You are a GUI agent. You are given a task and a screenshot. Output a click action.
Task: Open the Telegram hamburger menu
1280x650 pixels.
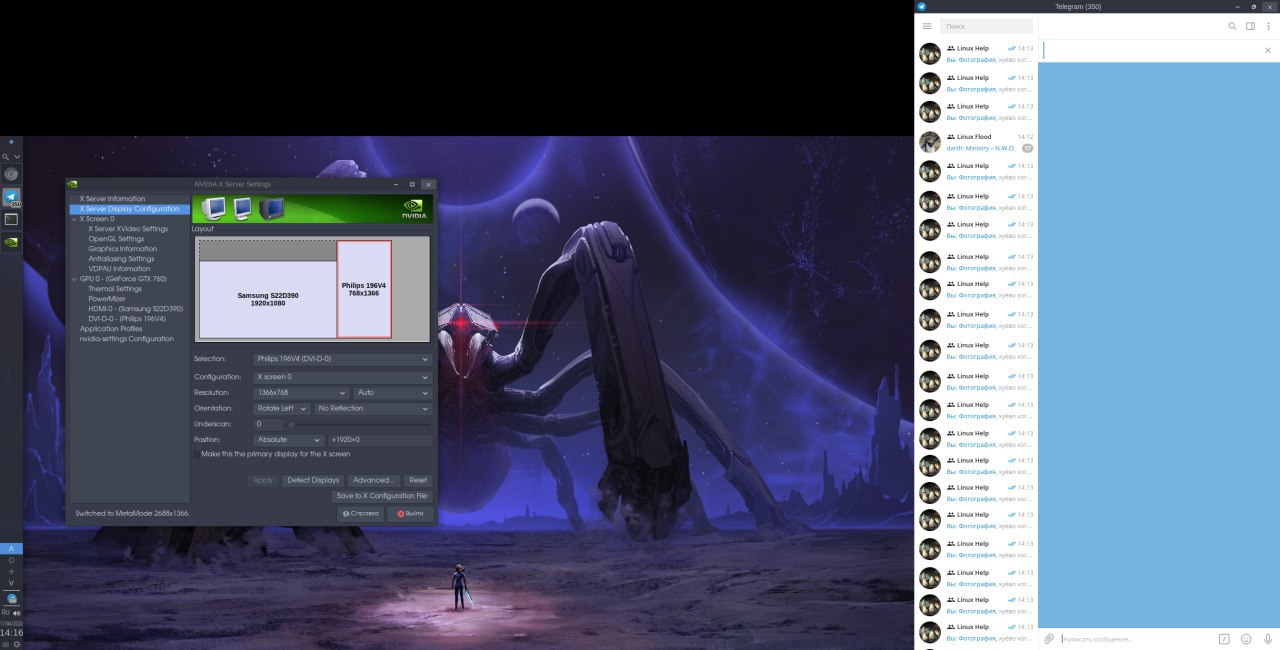(927, 26)
